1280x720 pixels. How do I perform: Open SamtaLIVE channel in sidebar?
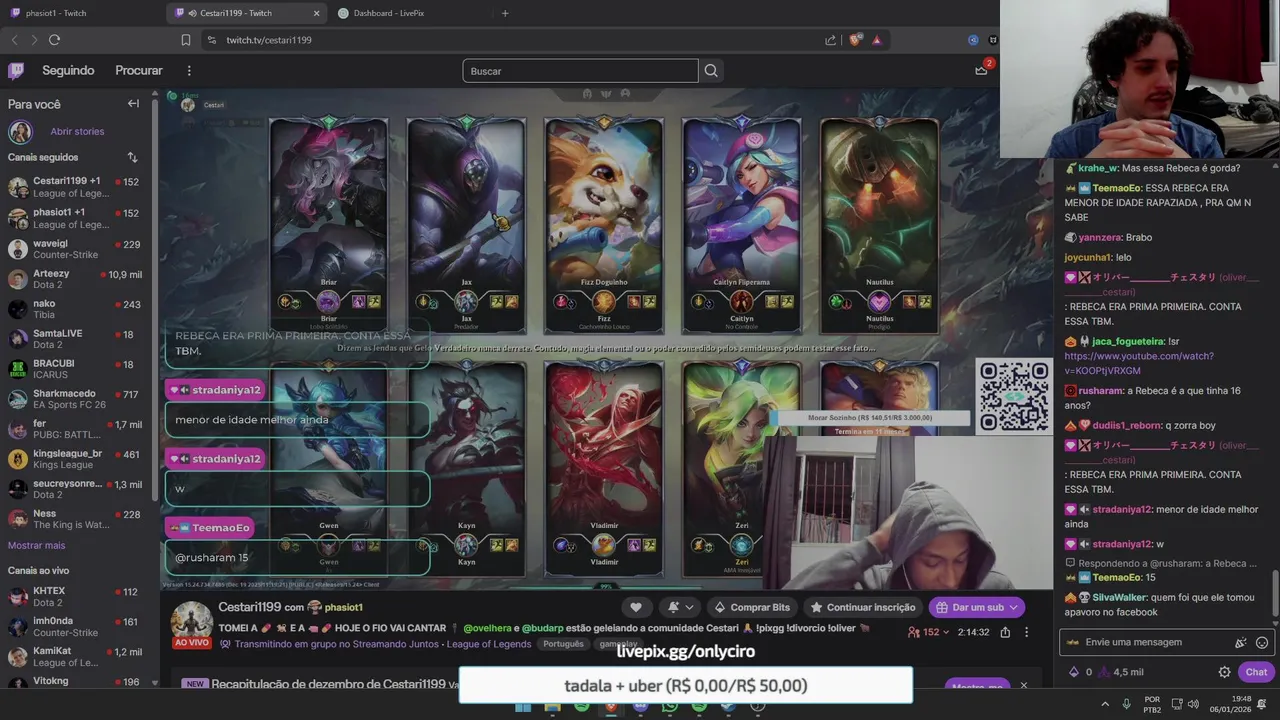click(77, 339)
